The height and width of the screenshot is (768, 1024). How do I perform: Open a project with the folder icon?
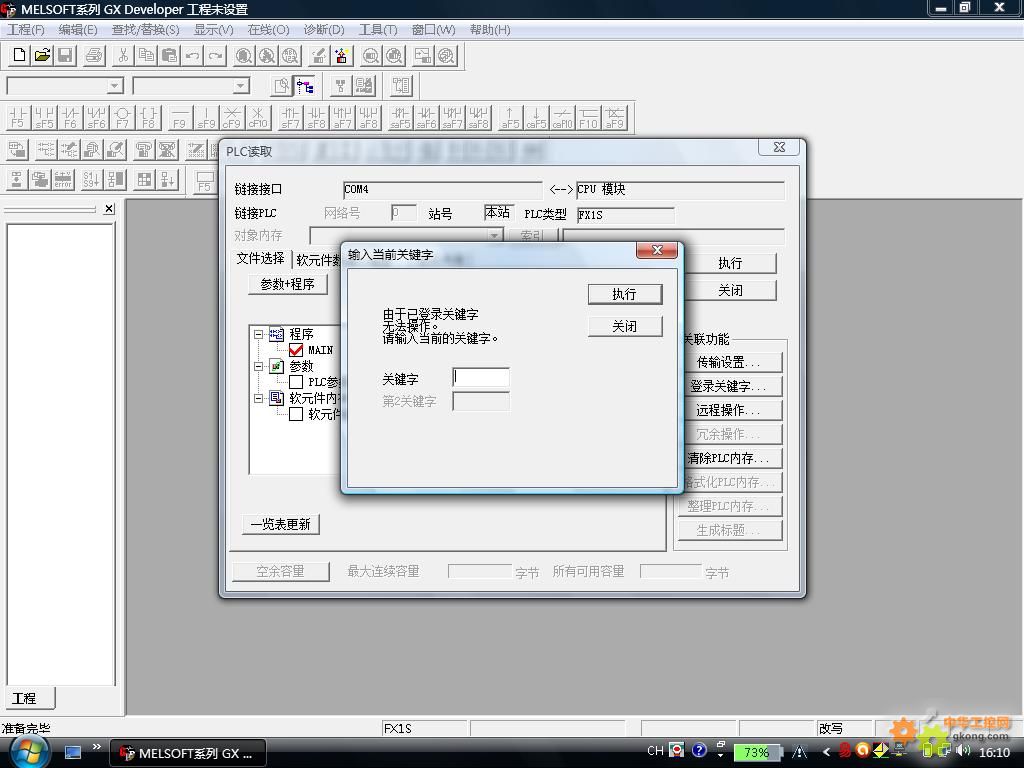click(x=42, y=56)
